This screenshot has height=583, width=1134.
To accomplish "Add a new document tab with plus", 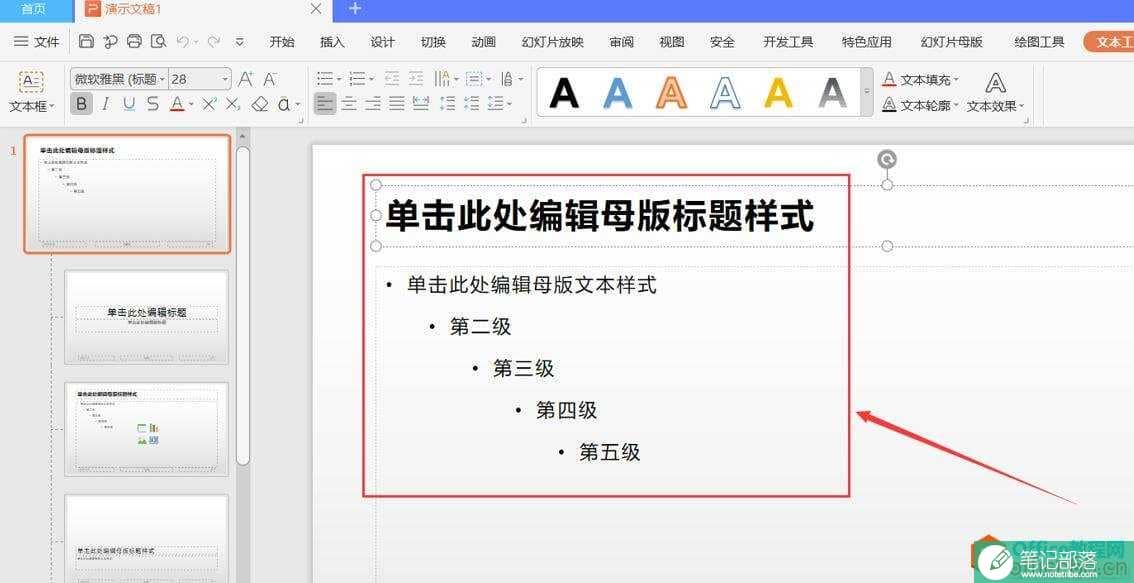I will click(x=354, y=9).
